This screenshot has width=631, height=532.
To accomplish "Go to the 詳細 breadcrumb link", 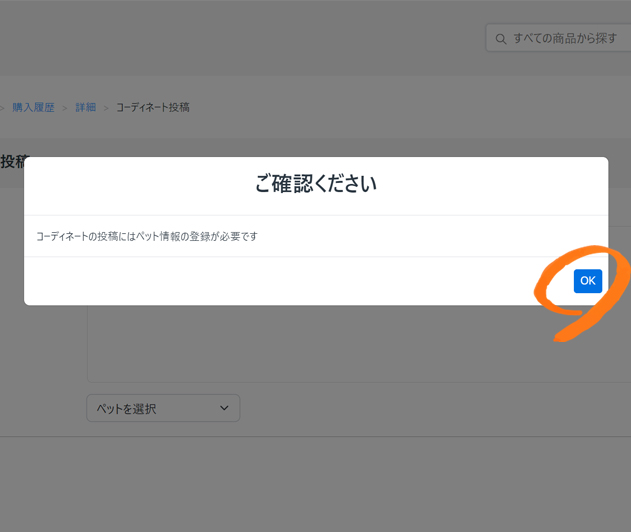I will (86, 107).
